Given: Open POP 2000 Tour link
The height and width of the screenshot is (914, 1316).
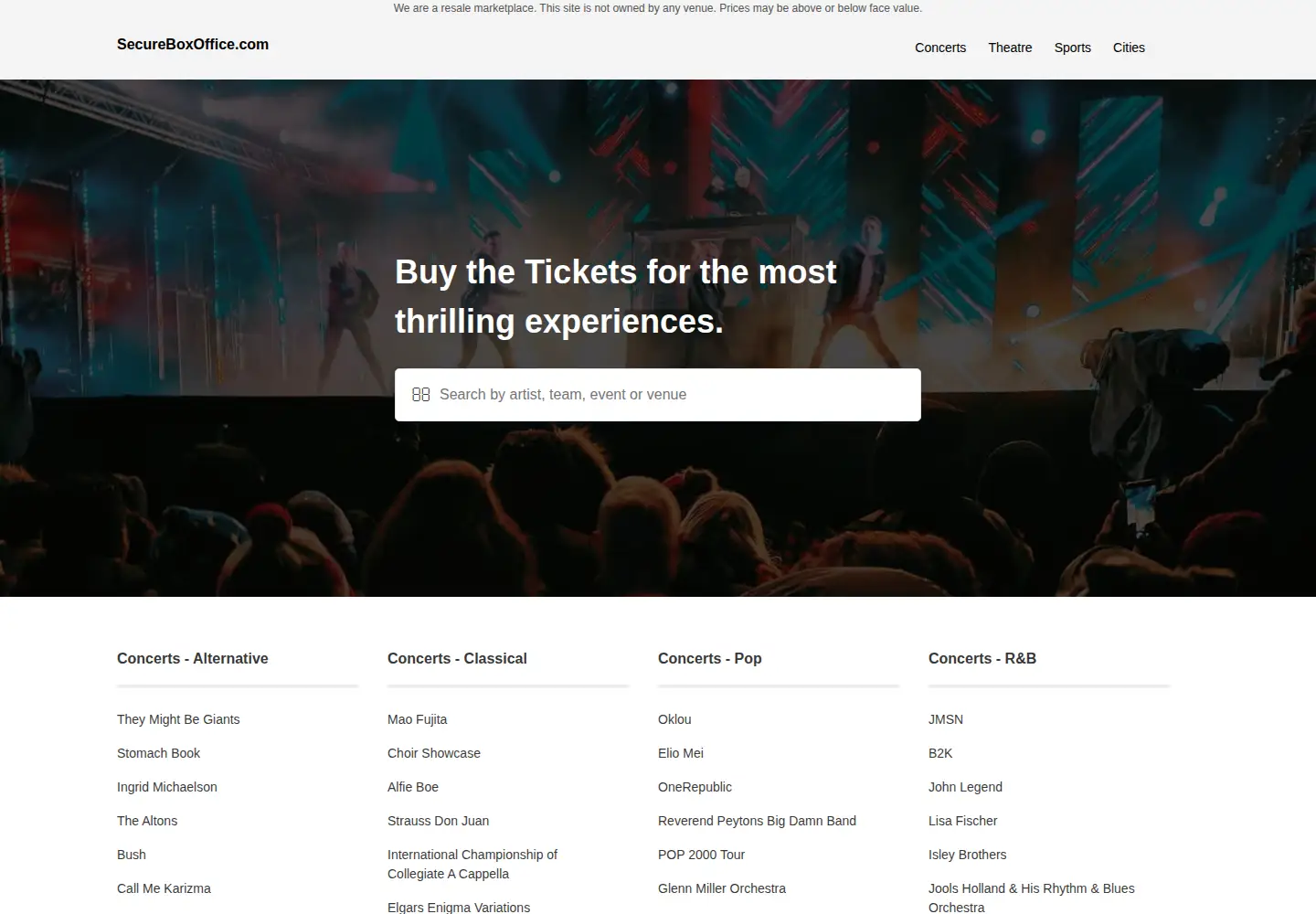Looking at the screenshot, I should (x=701, y=855).
